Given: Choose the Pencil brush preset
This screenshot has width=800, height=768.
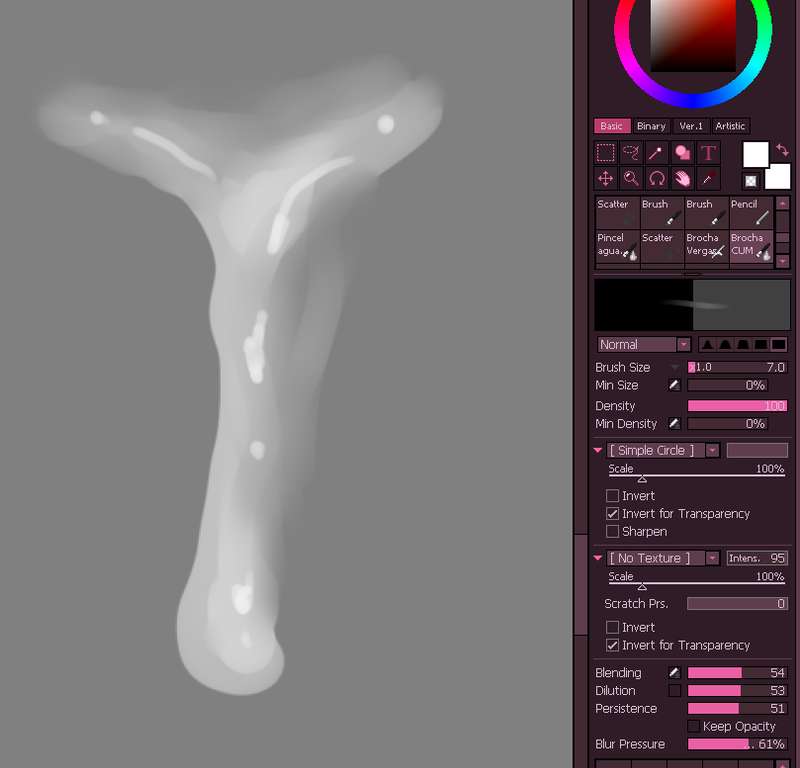Looking at the screenshot, I should click(751, 213).
